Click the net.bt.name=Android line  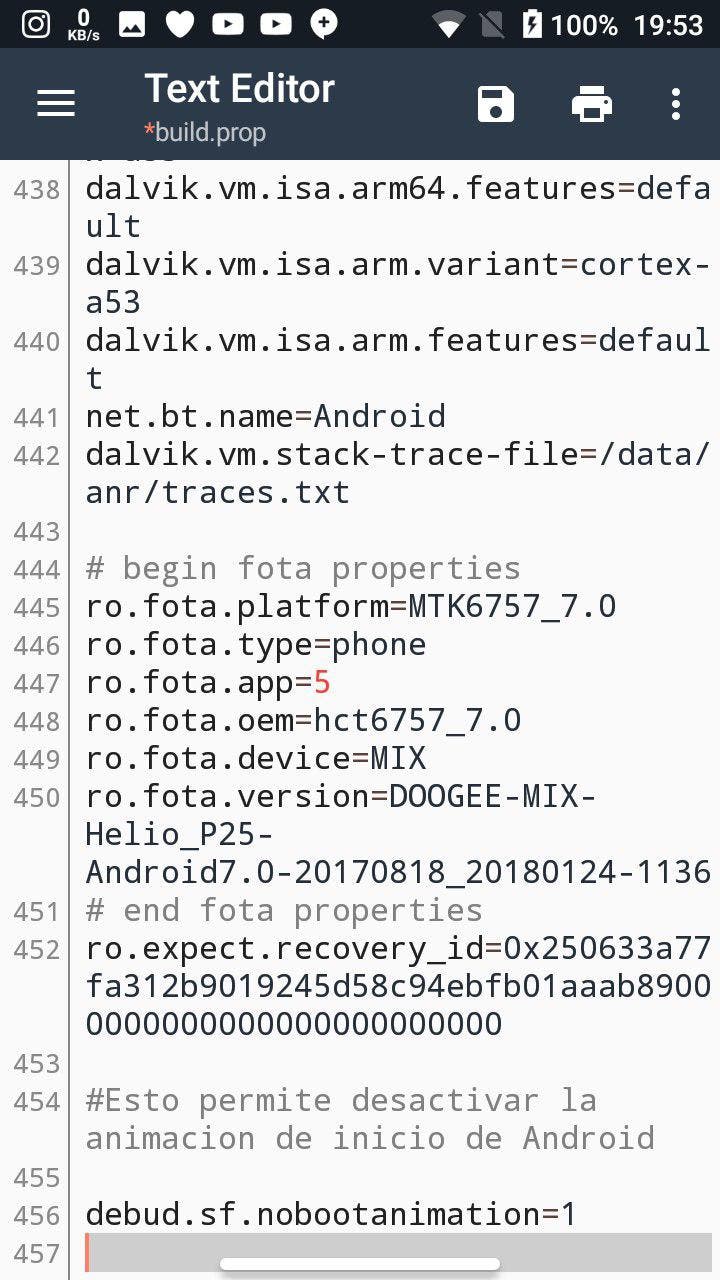pyautogui.click(x=266, y=417)
